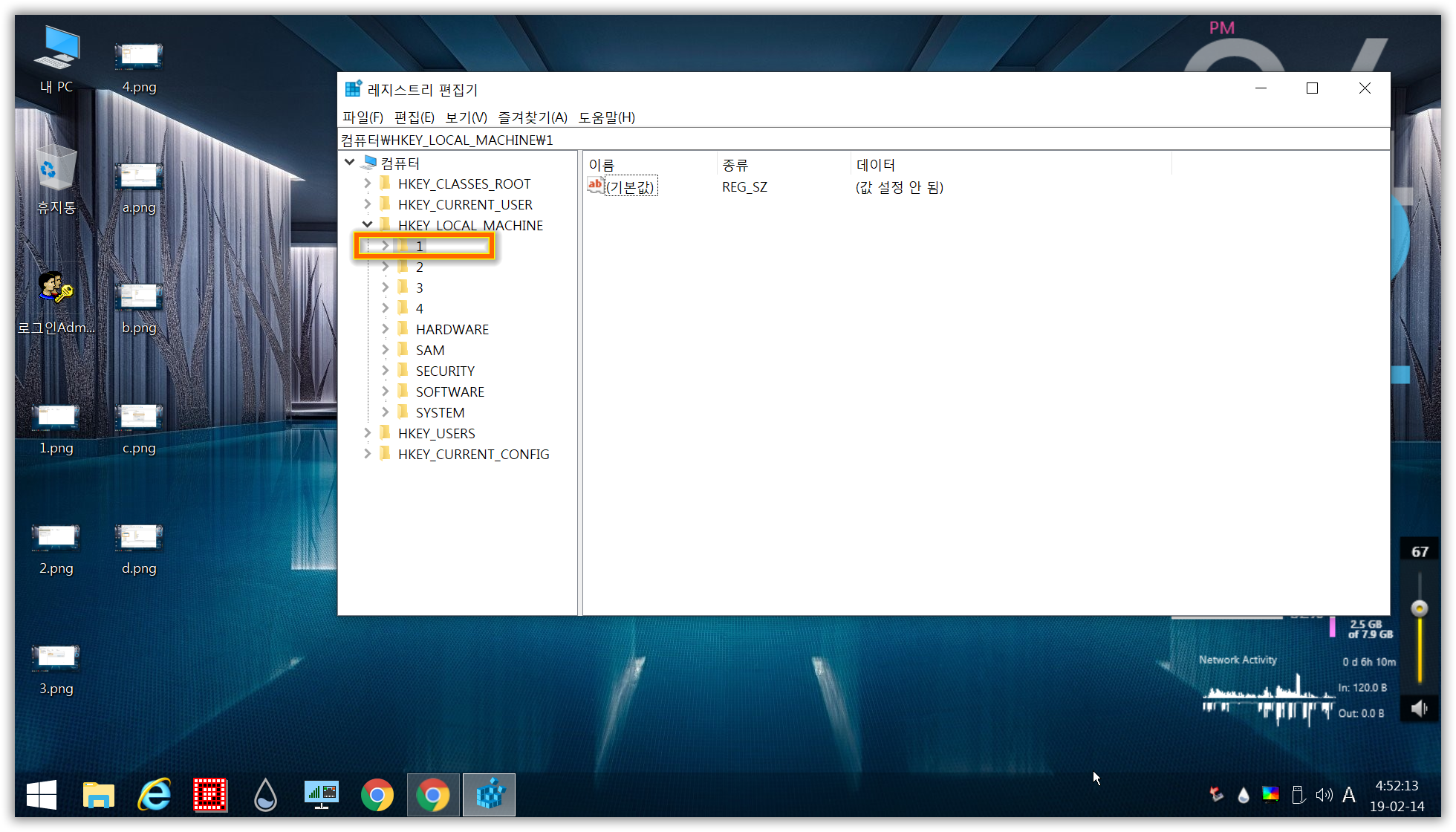
Task: Open the 휴지통 recycle bin icon
Action: pyautogui.click(x=56, y=180)
